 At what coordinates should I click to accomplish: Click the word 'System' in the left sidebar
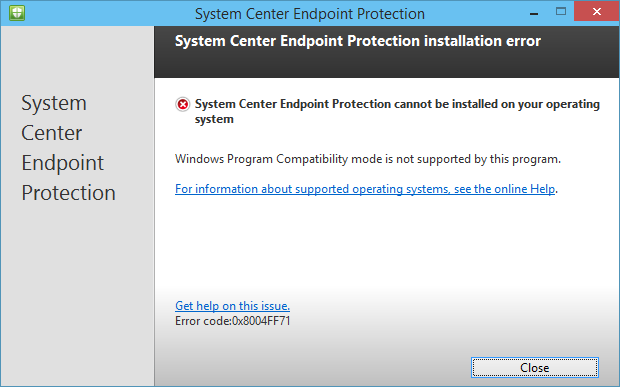[x=54, y=104]
